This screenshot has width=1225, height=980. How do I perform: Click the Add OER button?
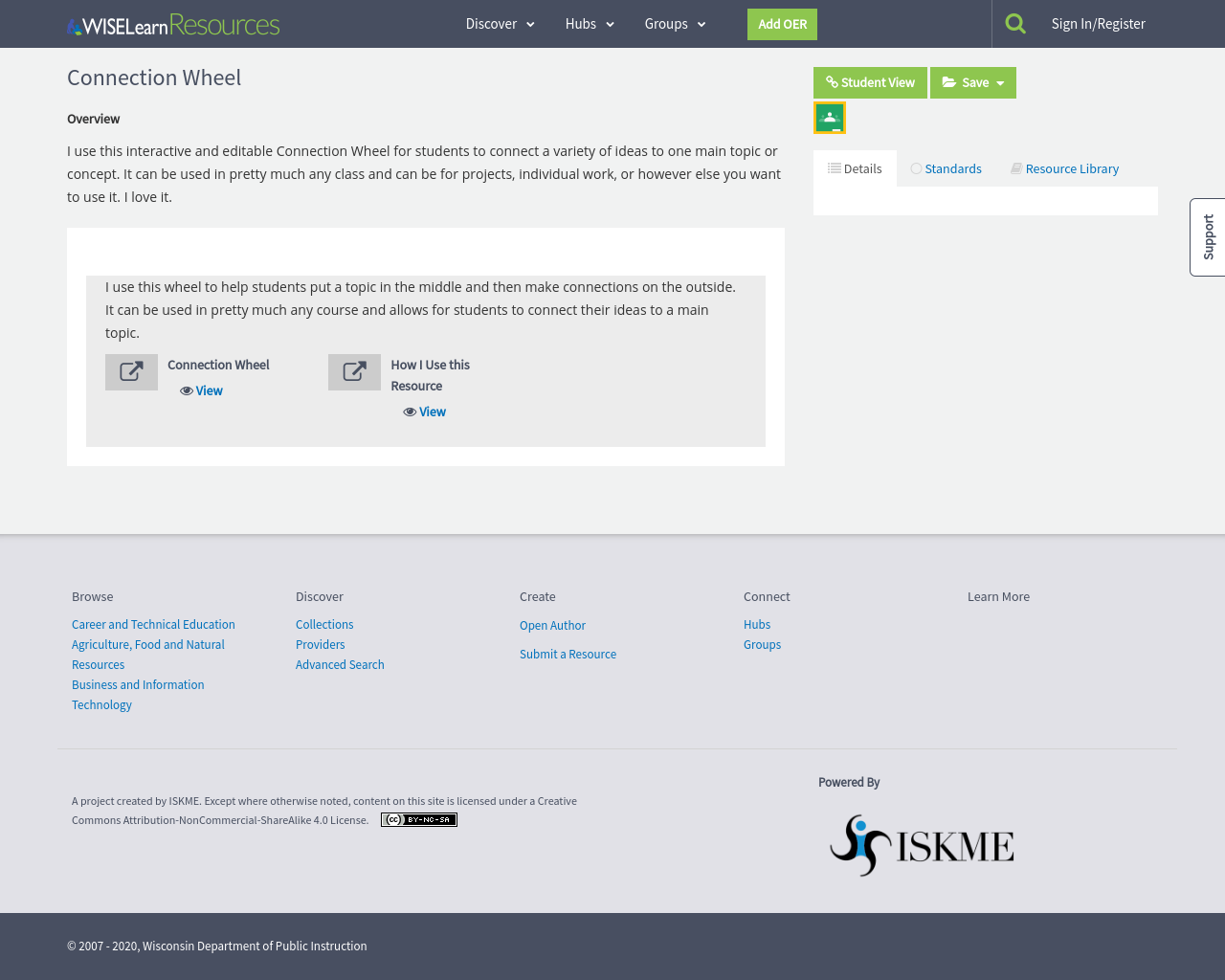[x=782, y=24]
